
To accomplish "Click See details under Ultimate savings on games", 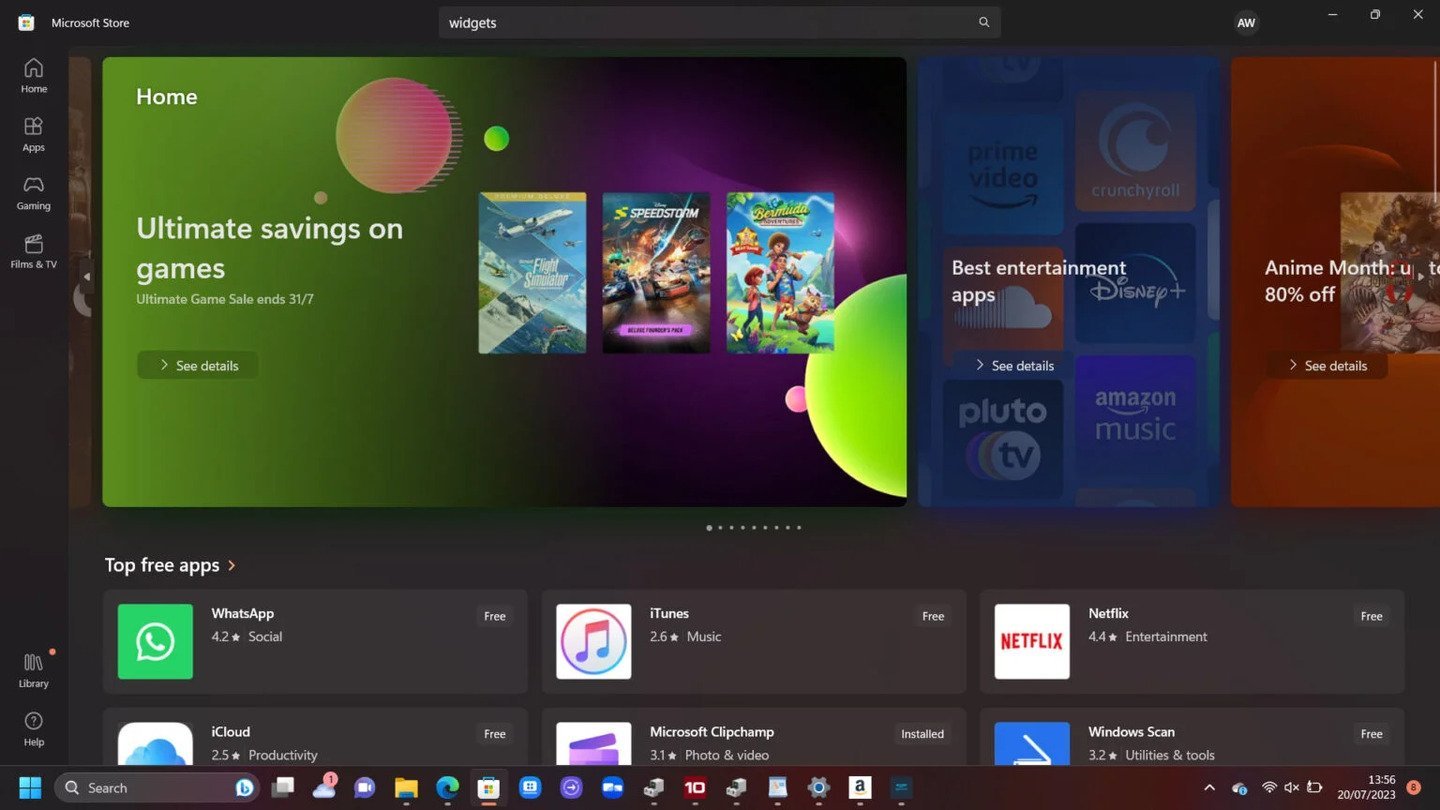I will 198,365.
